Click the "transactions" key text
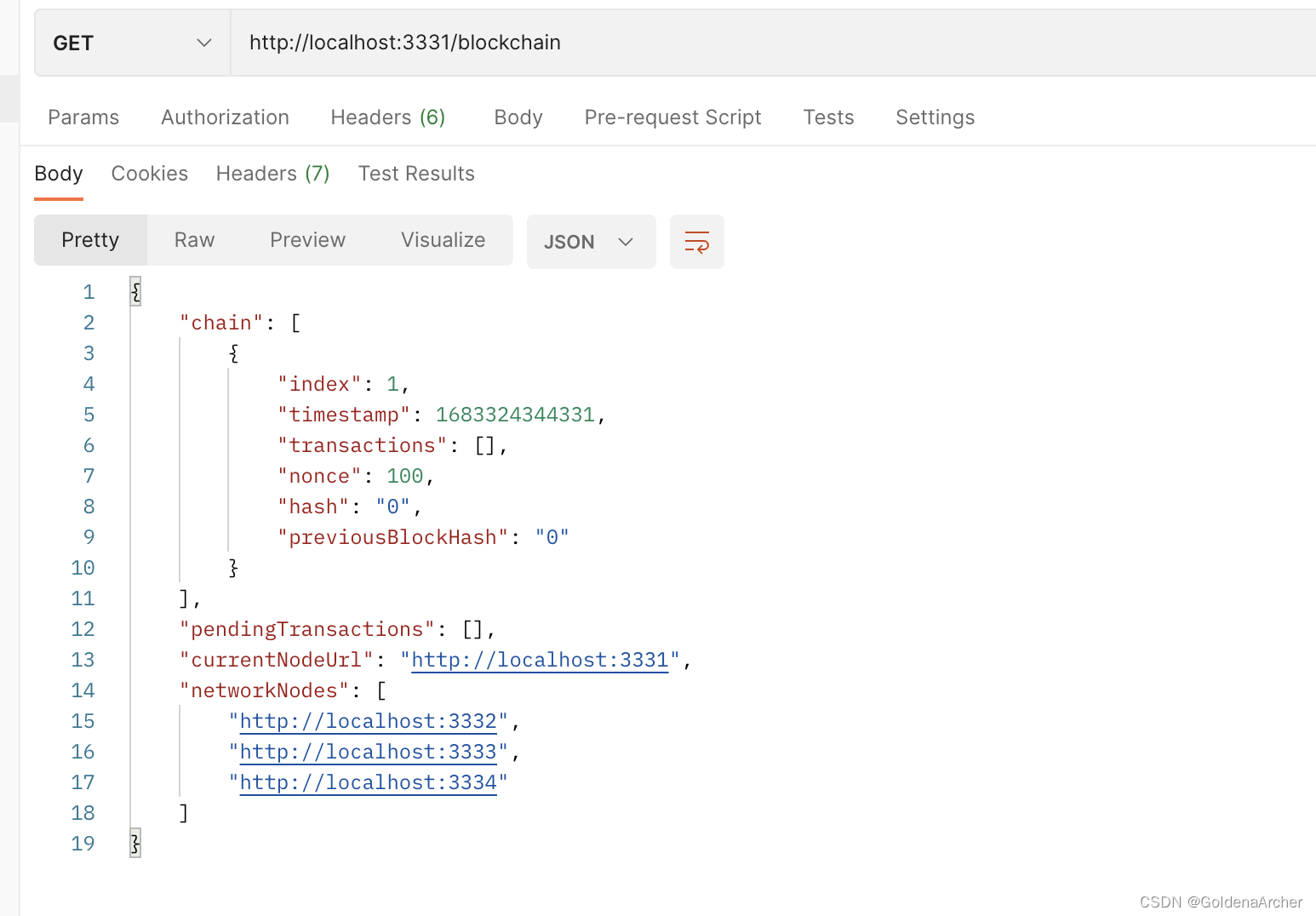The image size is (1316, 916). (362, 445)
